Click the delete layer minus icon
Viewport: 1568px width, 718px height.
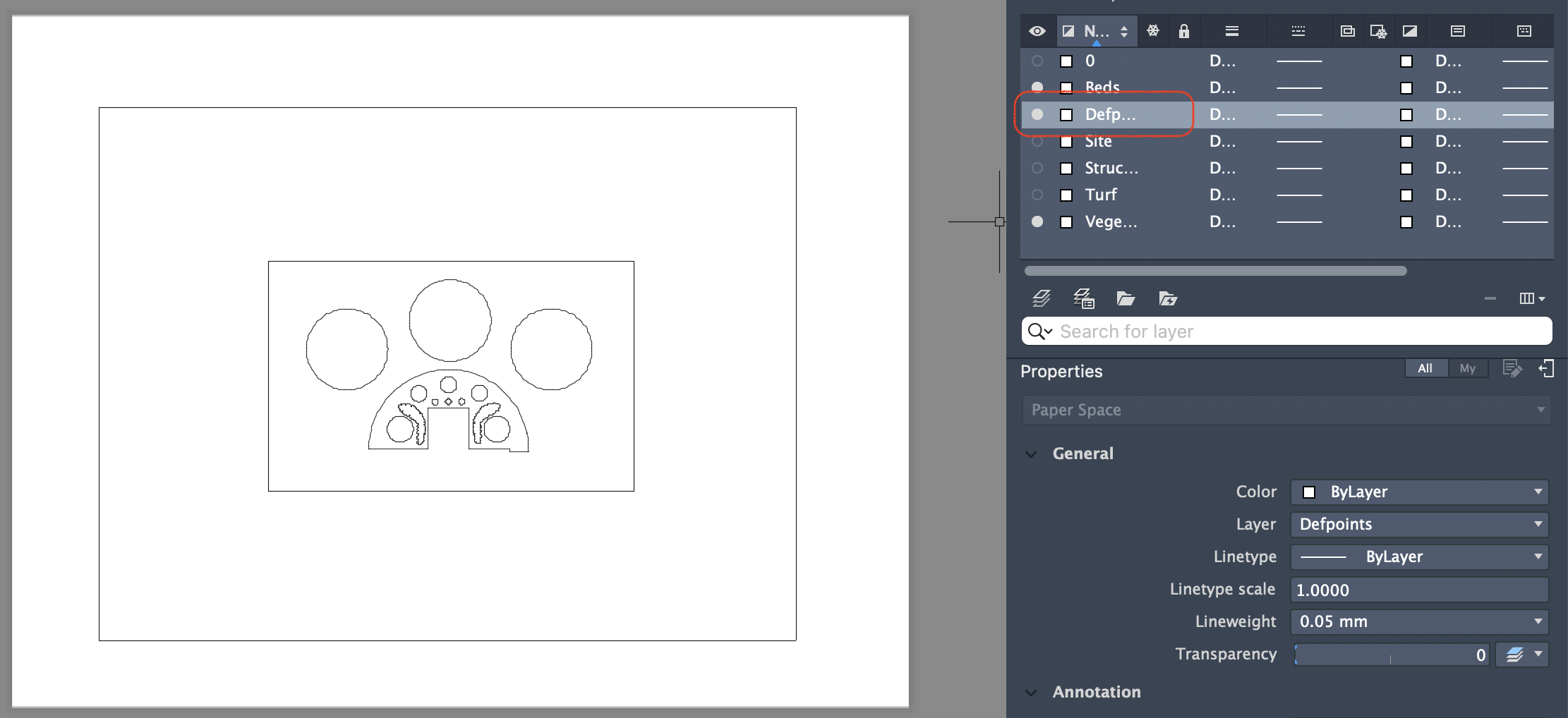click(x=1490, y=298)
